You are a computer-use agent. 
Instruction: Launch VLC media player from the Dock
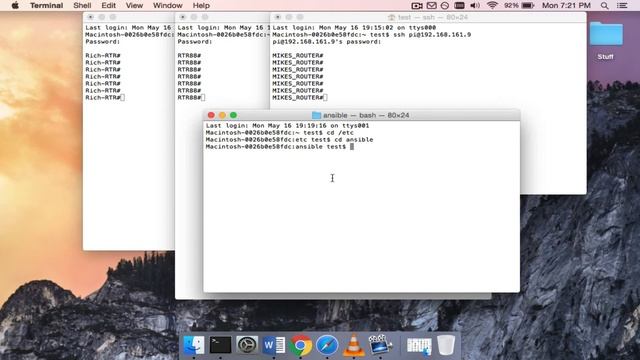(353, 345)
